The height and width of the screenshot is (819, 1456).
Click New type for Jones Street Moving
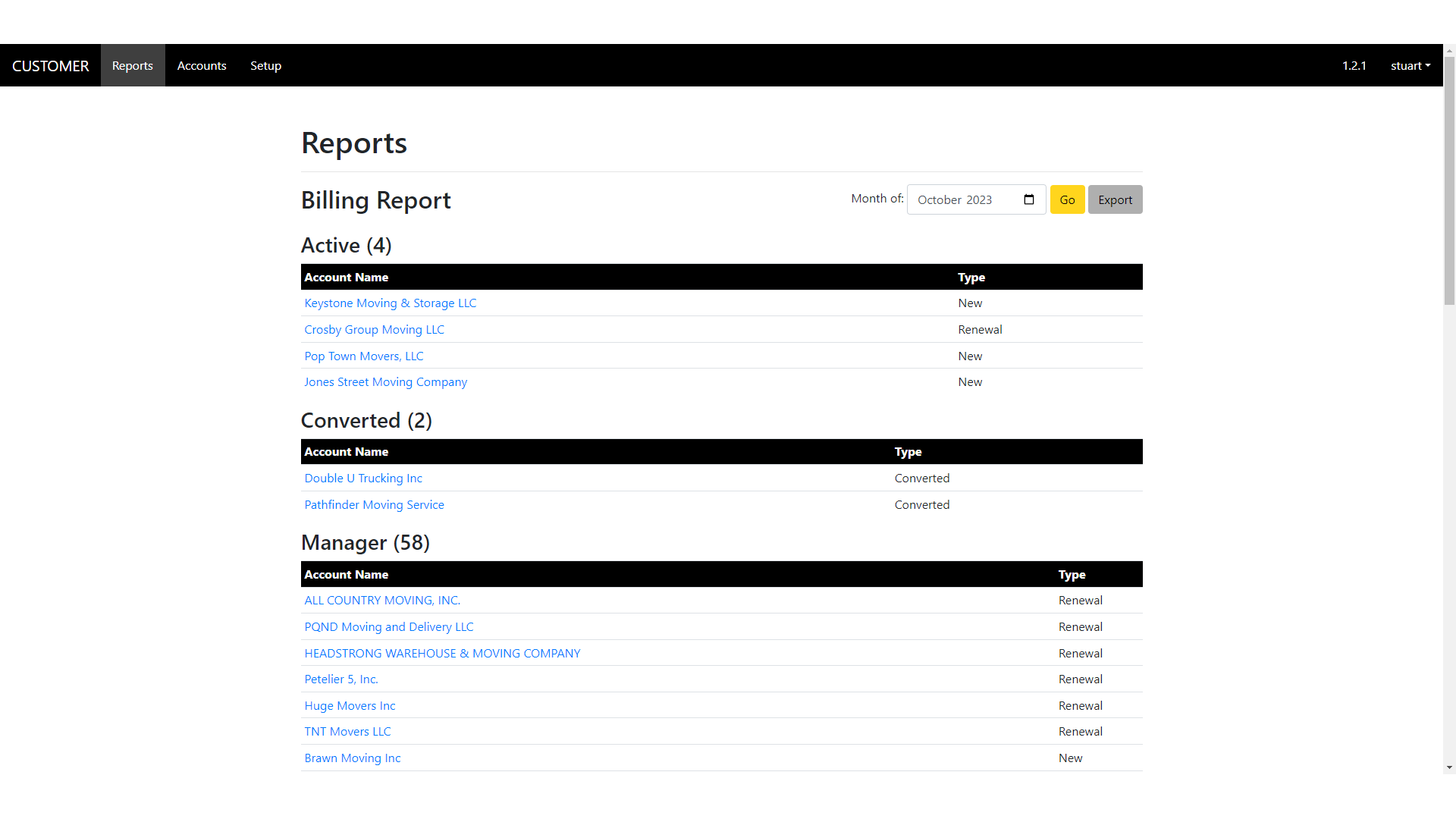pyautogui.click(x=970, y=381)
